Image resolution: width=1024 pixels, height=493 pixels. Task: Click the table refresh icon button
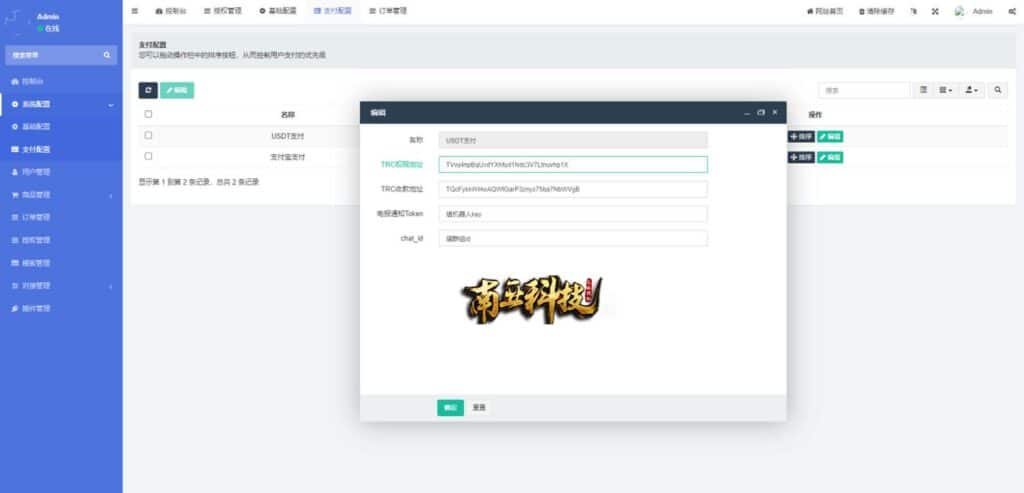147,90
